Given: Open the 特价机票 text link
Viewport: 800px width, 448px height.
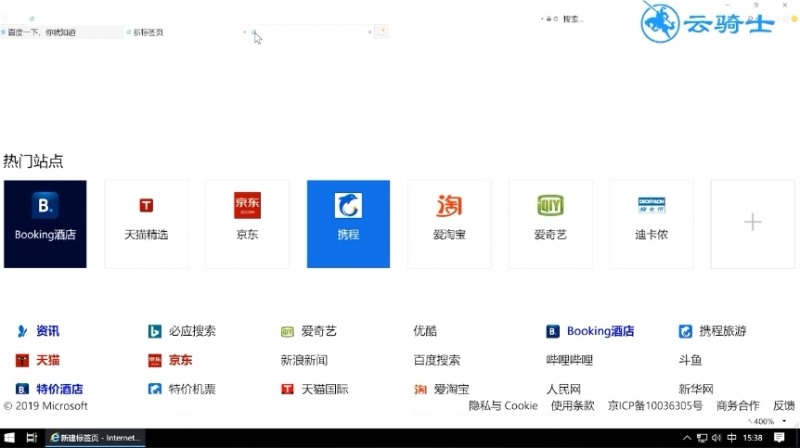Looking at the screenshot, I should (x=192, y=389).
